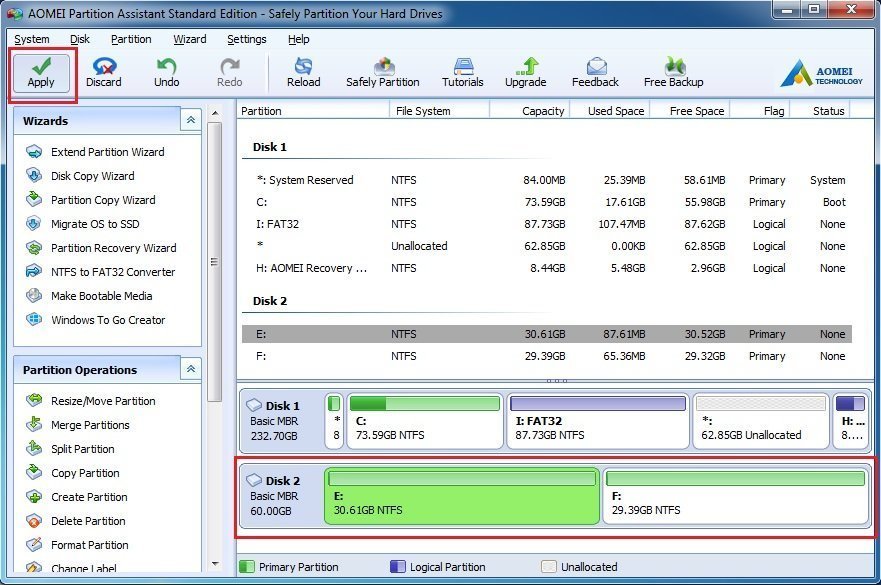Image resolution: width=881 pixels, height=585 pixels.
Task: Select C: 73.59GB NTFS disk map block
Action: pyautogui.click(x=425, y=420)
